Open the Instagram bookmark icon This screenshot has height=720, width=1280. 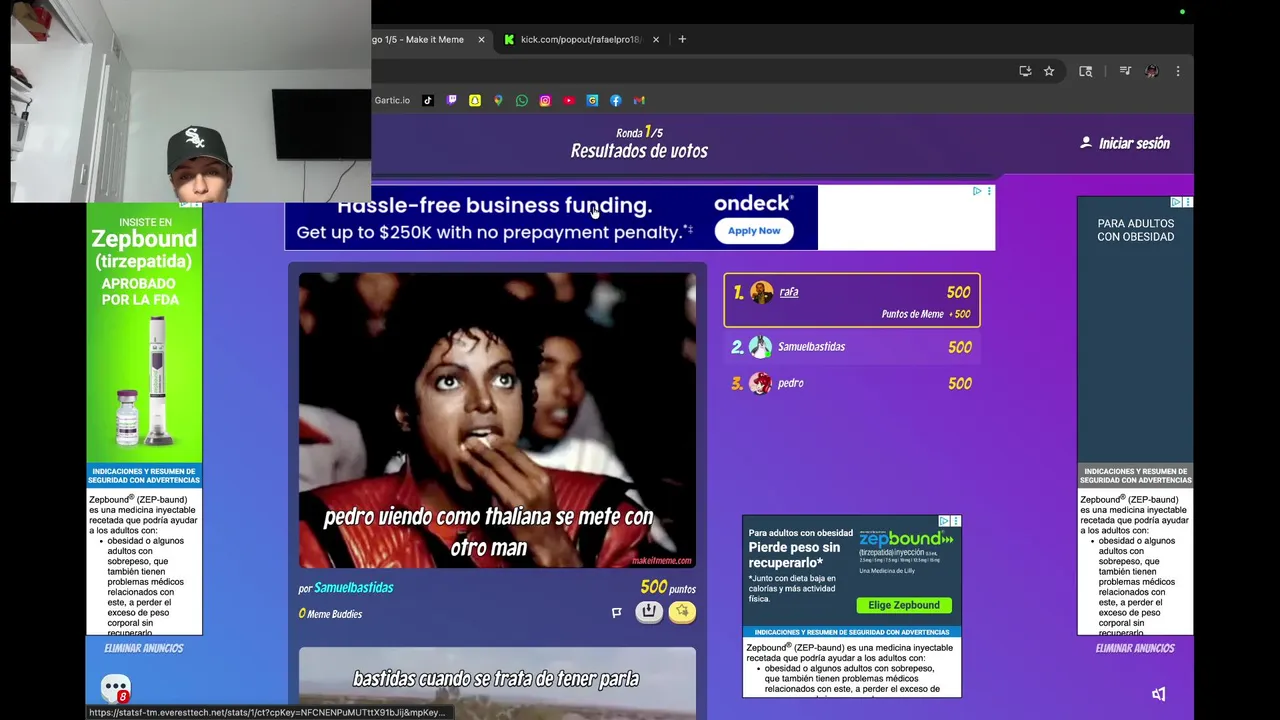tap(545, 100)
